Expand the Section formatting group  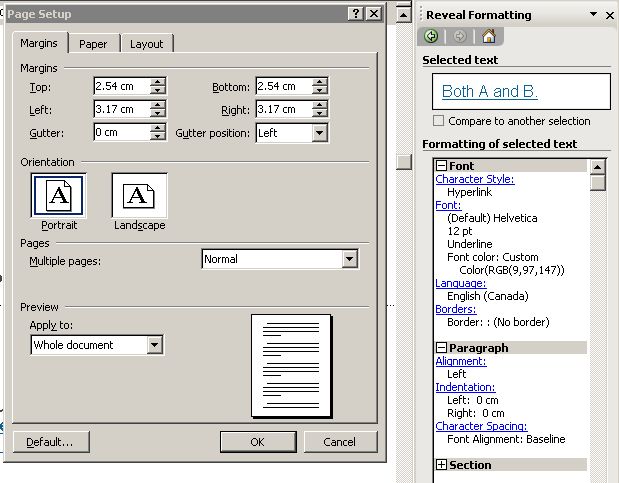pyautogui.click(x=441, y=465)
